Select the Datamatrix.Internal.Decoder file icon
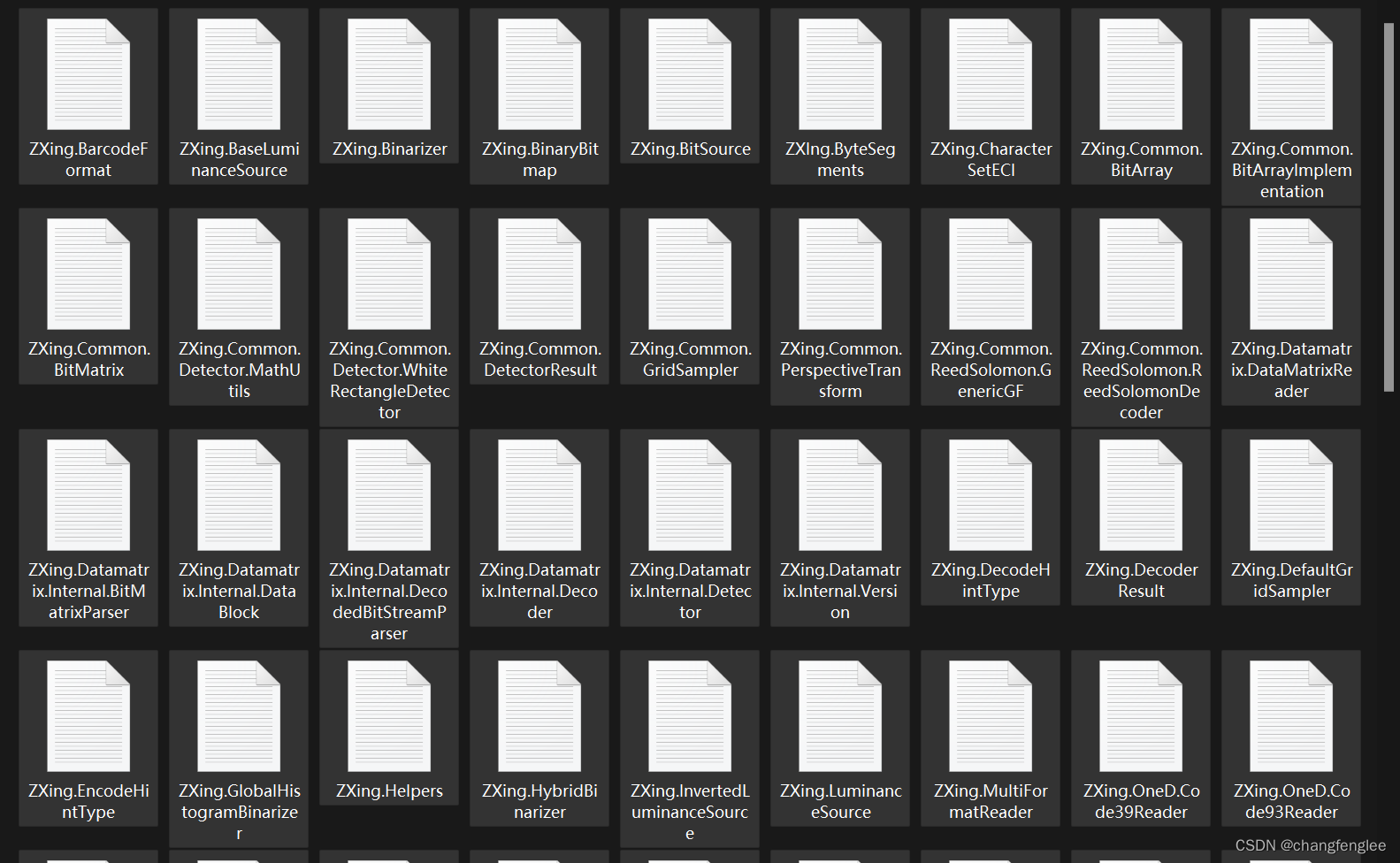 click(x=539, y=495)
